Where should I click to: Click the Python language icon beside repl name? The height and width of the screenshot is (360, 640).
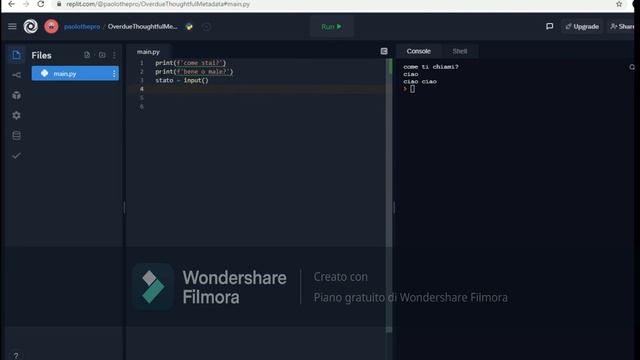click(189, 27)
